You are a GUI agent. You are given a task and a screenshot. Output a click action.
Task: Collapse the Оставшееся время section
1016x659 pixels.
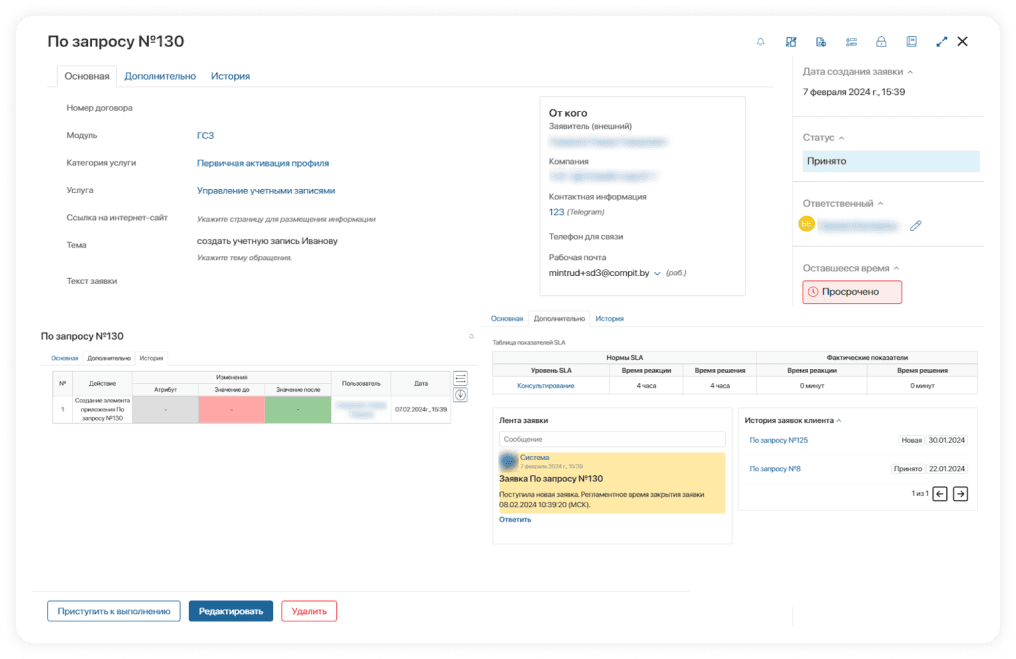pyautogui.click(x=897, y=268)
